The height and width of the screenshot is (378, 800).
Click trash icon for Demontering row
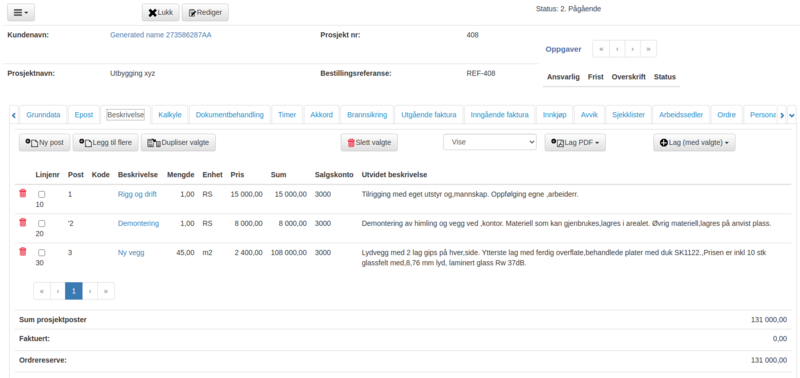click(x=22, y=222)
